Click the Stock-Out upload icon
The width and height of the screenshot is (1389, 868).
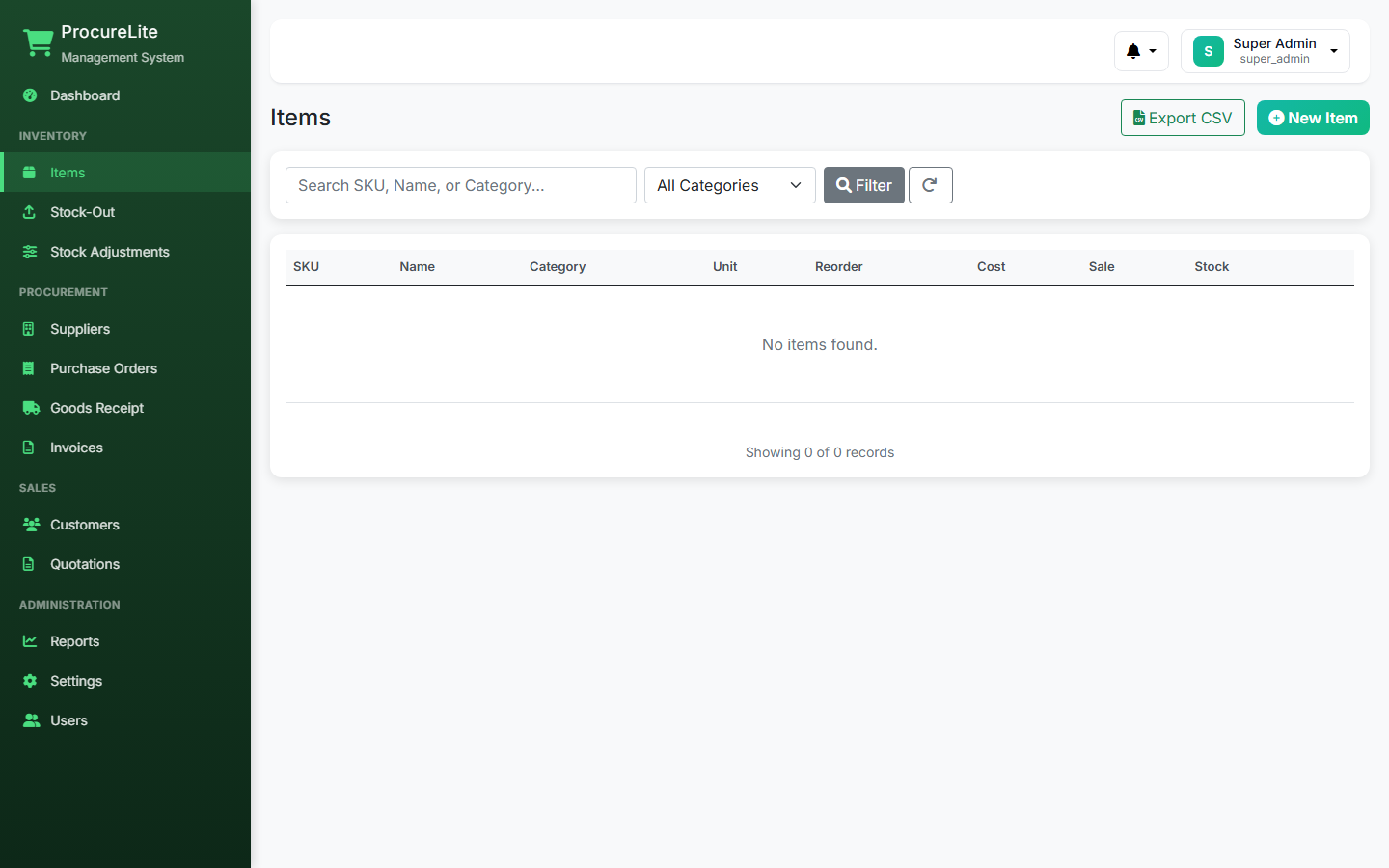point(30,212)
